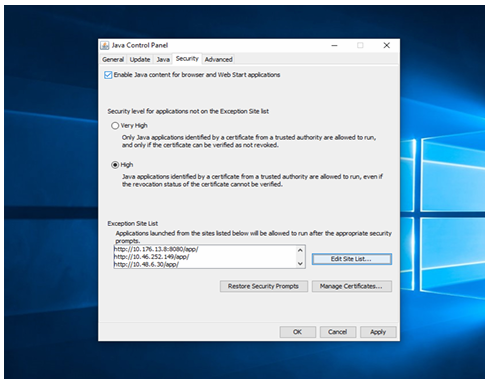Close the Java Control Panel window
Viewport: 489px width, 380px height.
[386, 45]
